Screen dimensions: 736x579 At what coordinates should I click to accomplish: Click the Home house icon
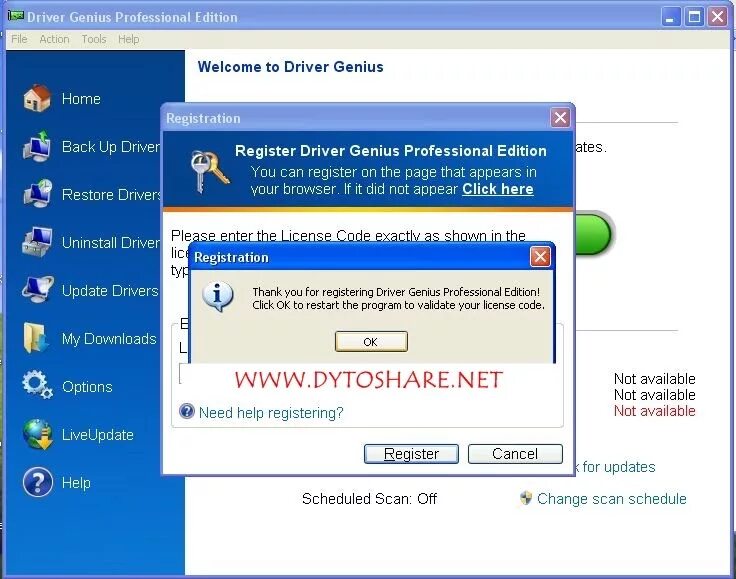click(37, 98)
